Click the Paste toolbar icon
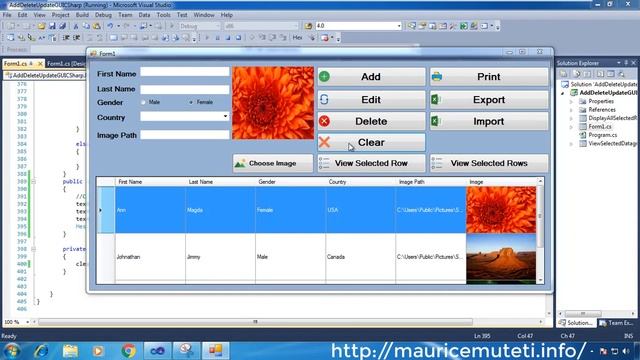Viewport: 640px width, 360px height. coord(97,26)
